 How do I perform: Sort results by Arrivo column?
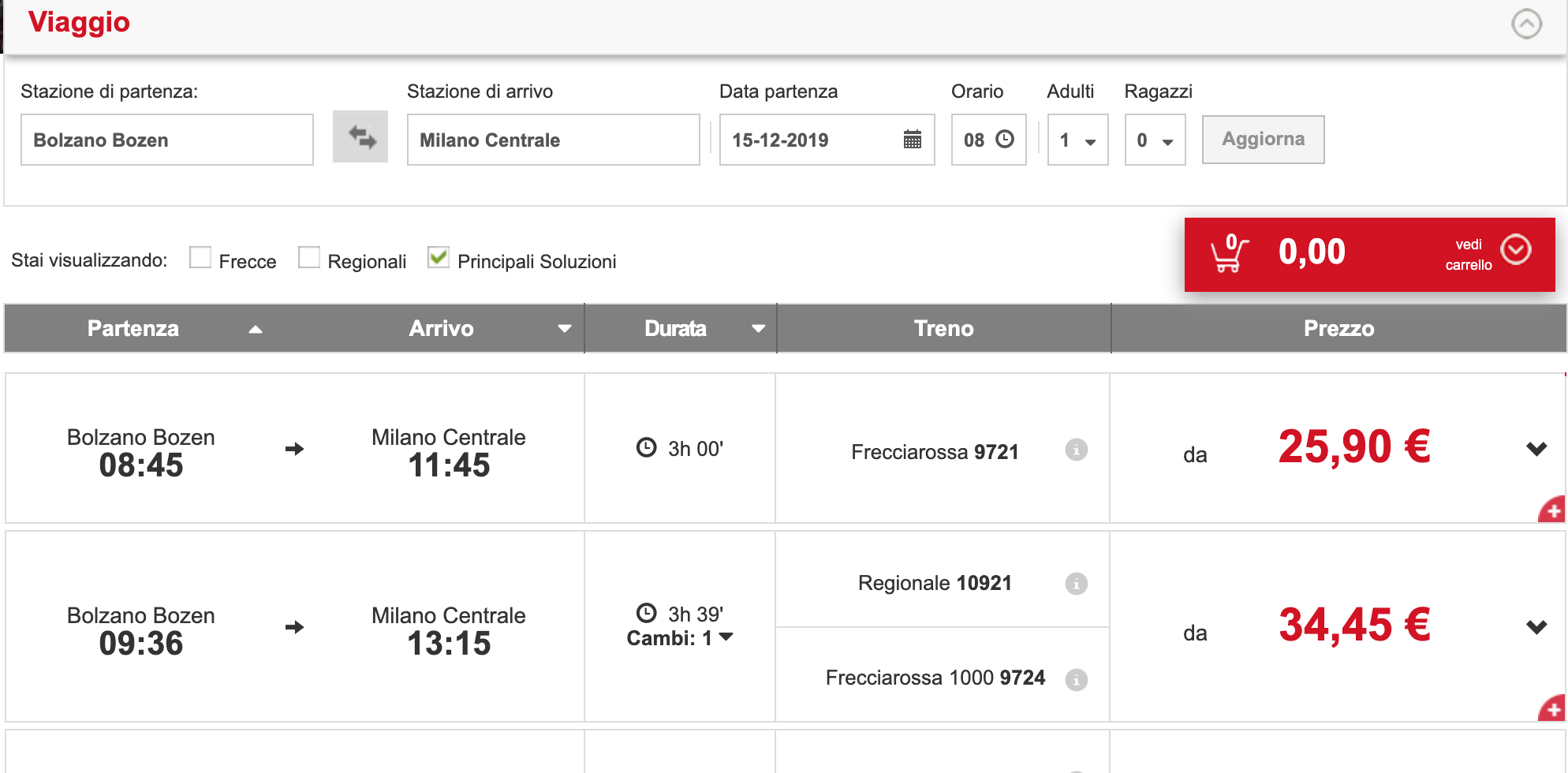564,329
